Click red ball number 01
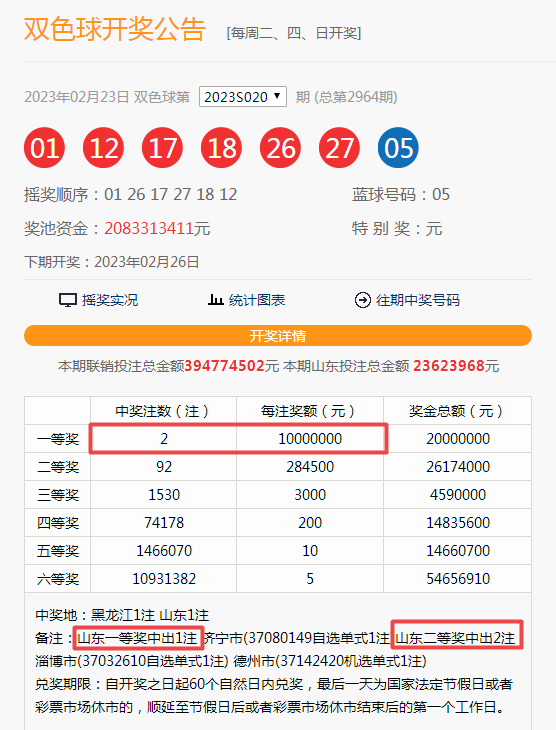The width and height of the screenshot is (556, 730). 44,148
